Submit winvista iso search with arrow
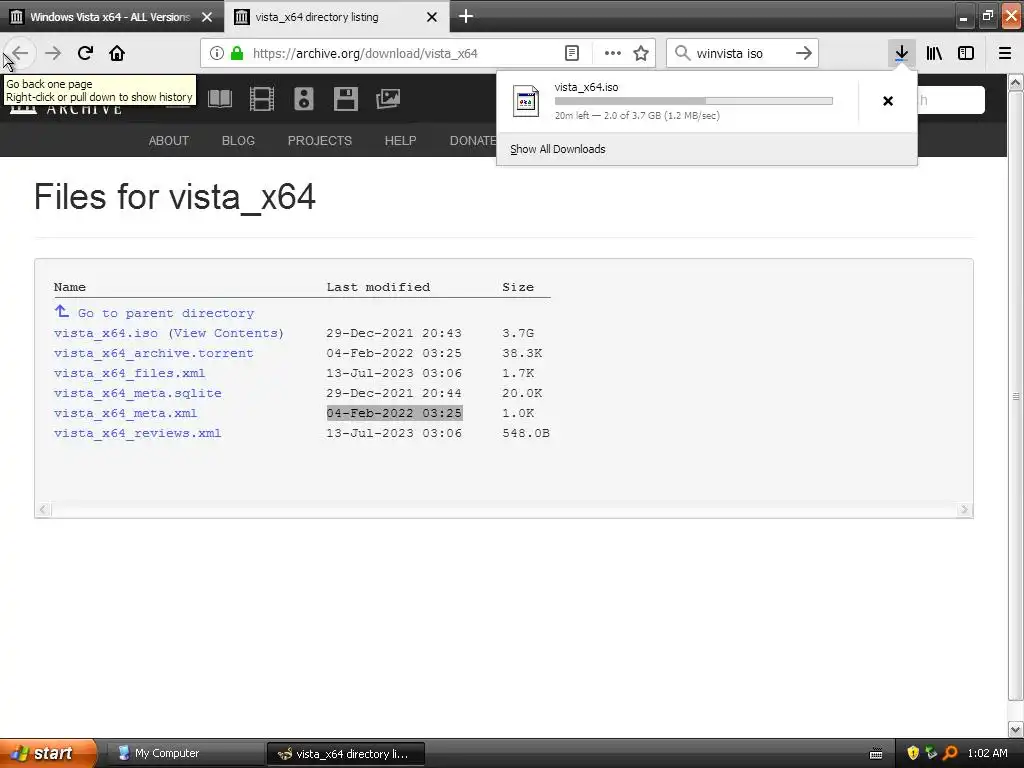1024x768 pixels. click(804, 53)
